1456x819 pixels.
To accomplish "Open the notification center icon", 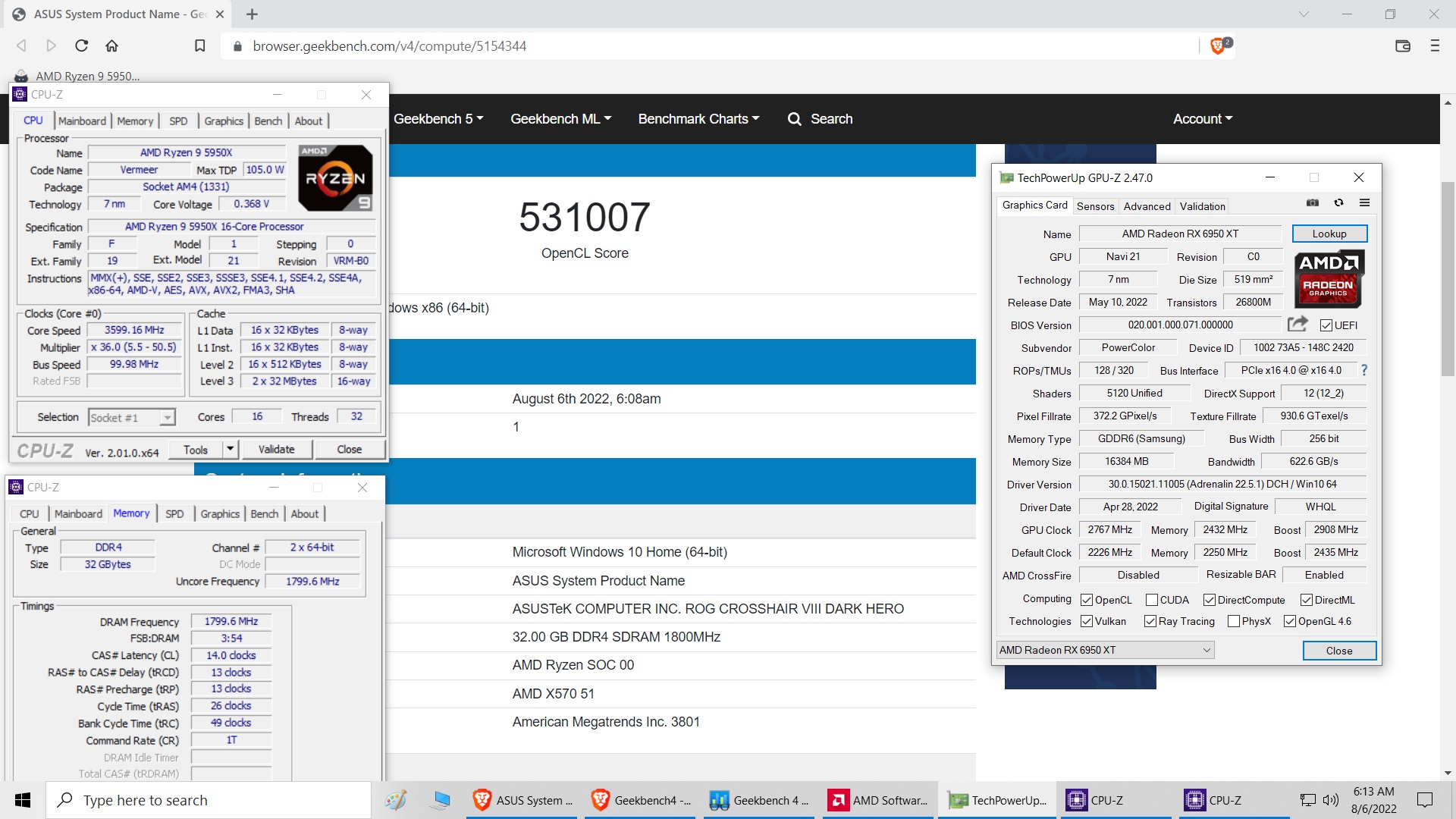I will pyautogui.click(x=1425, y=800).
